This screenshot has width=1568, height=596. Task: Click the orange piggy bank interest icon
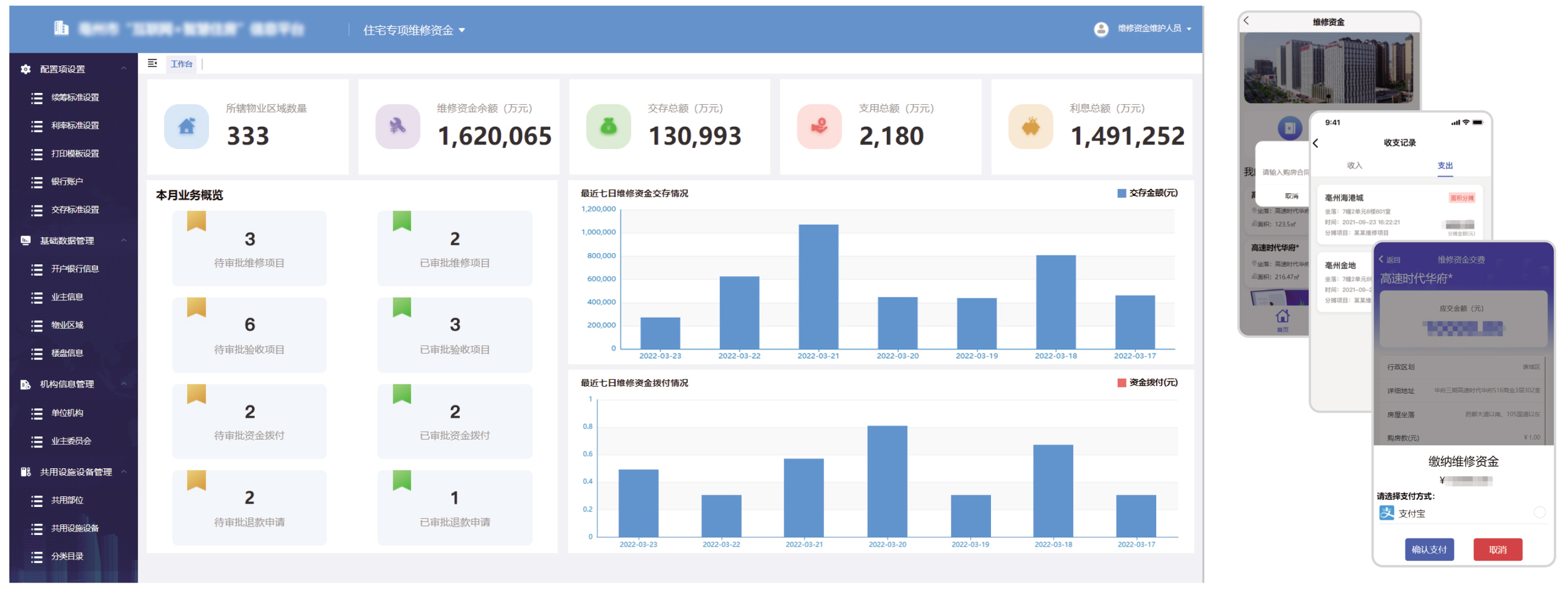point(1030,127)
